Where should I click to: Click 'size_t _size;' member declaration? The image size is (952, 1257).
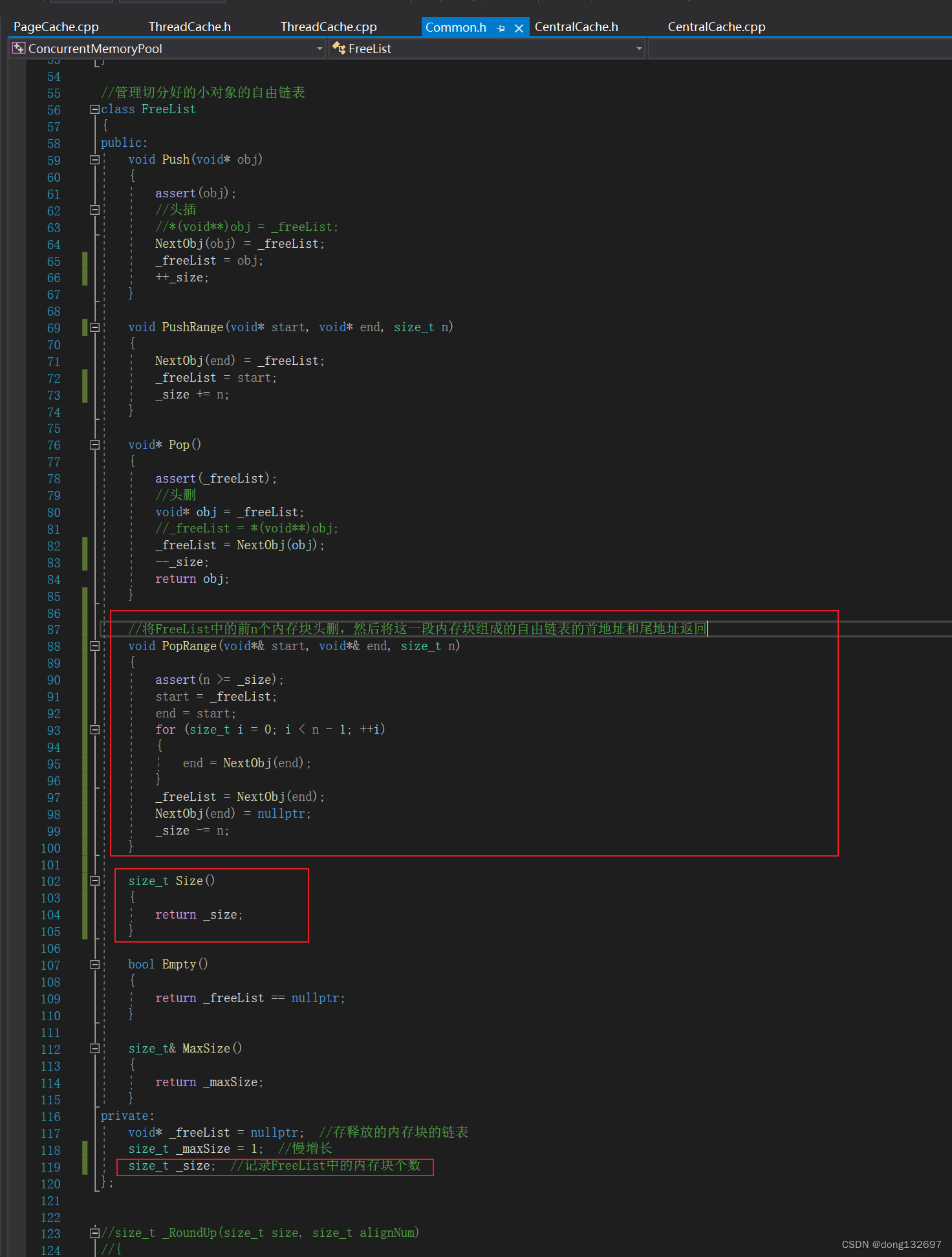(x=172, y=1166)
